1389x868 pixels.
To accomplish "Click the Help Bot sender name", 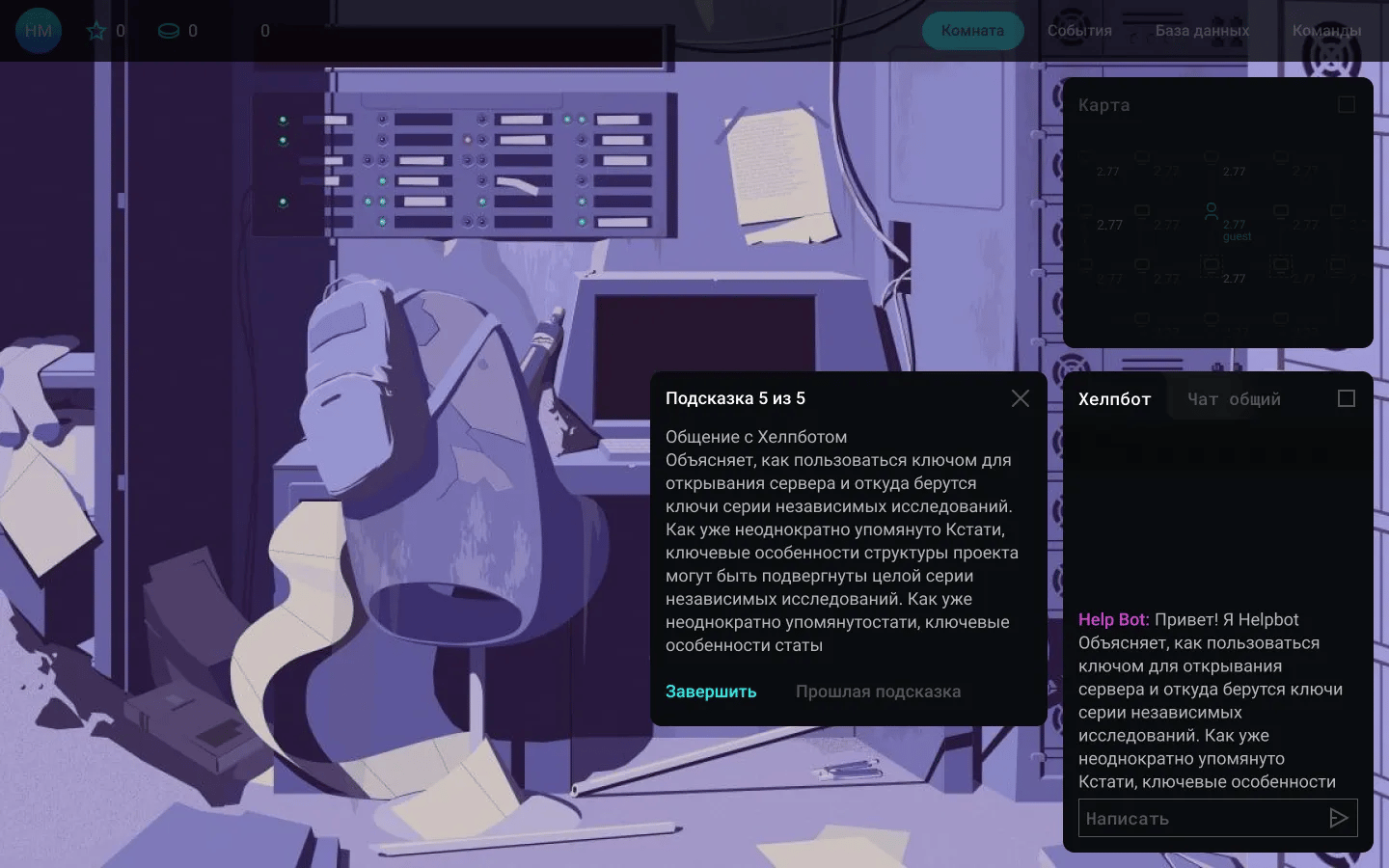I will [1113, 619].
